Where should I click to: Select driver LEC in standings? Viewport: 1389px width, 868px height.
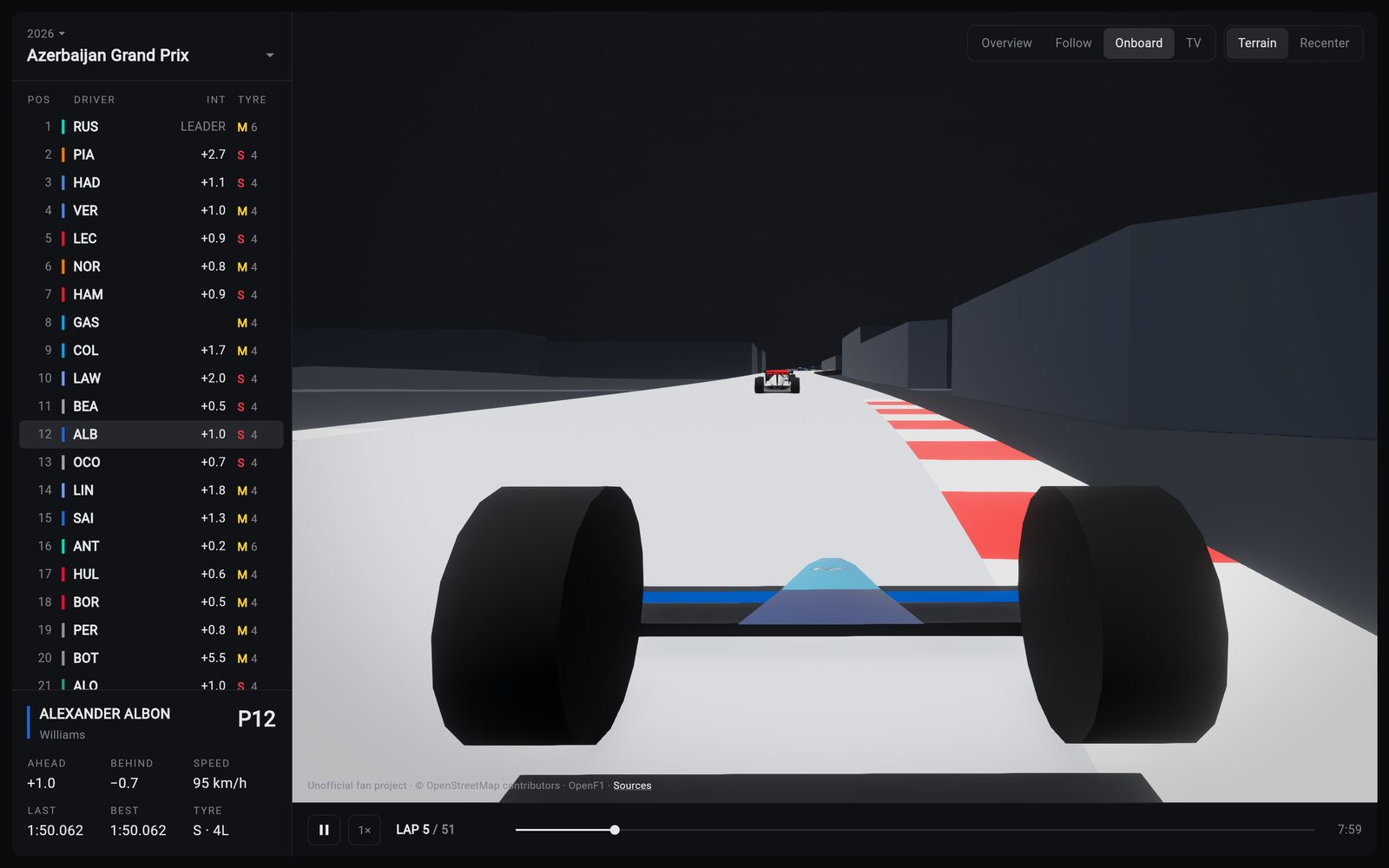point(151,239)
